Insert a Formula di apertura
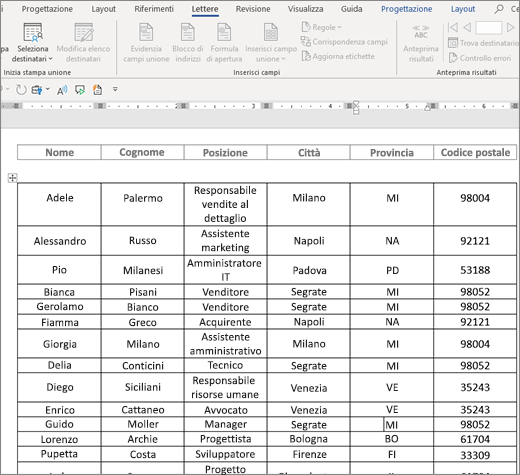 pos(224,43)
